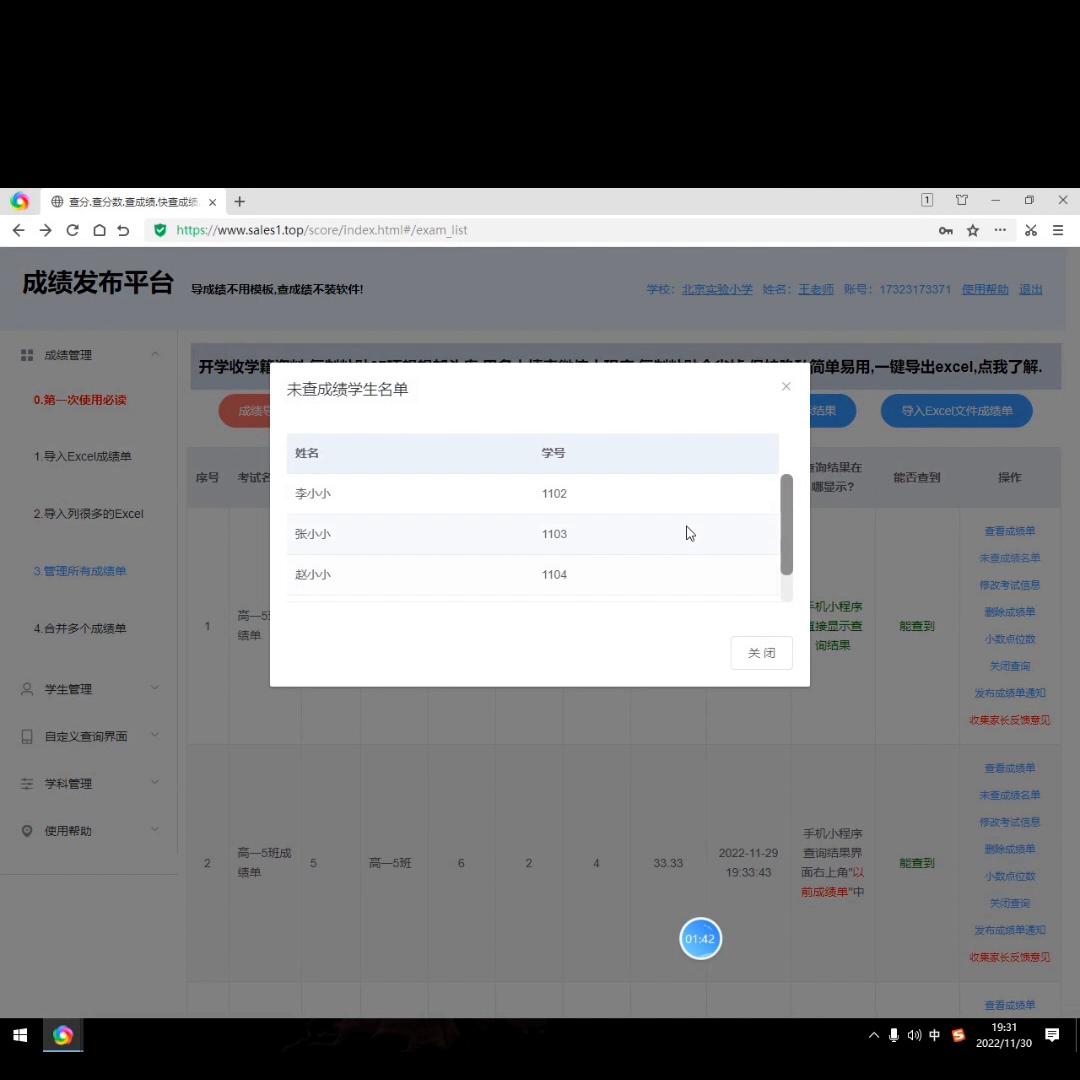The height and width of the screenshot is (1080, 1080).
Task: Click the 360 browser taskbar icon
Action: point(63,1035)
